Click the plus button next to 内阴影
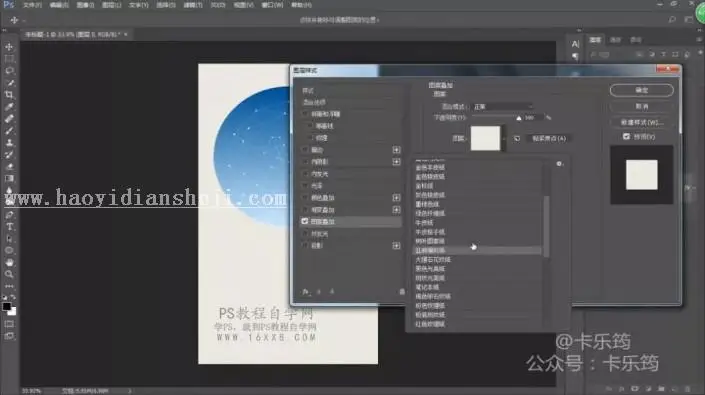Screen dimensions: 705x395 (396, 162)
